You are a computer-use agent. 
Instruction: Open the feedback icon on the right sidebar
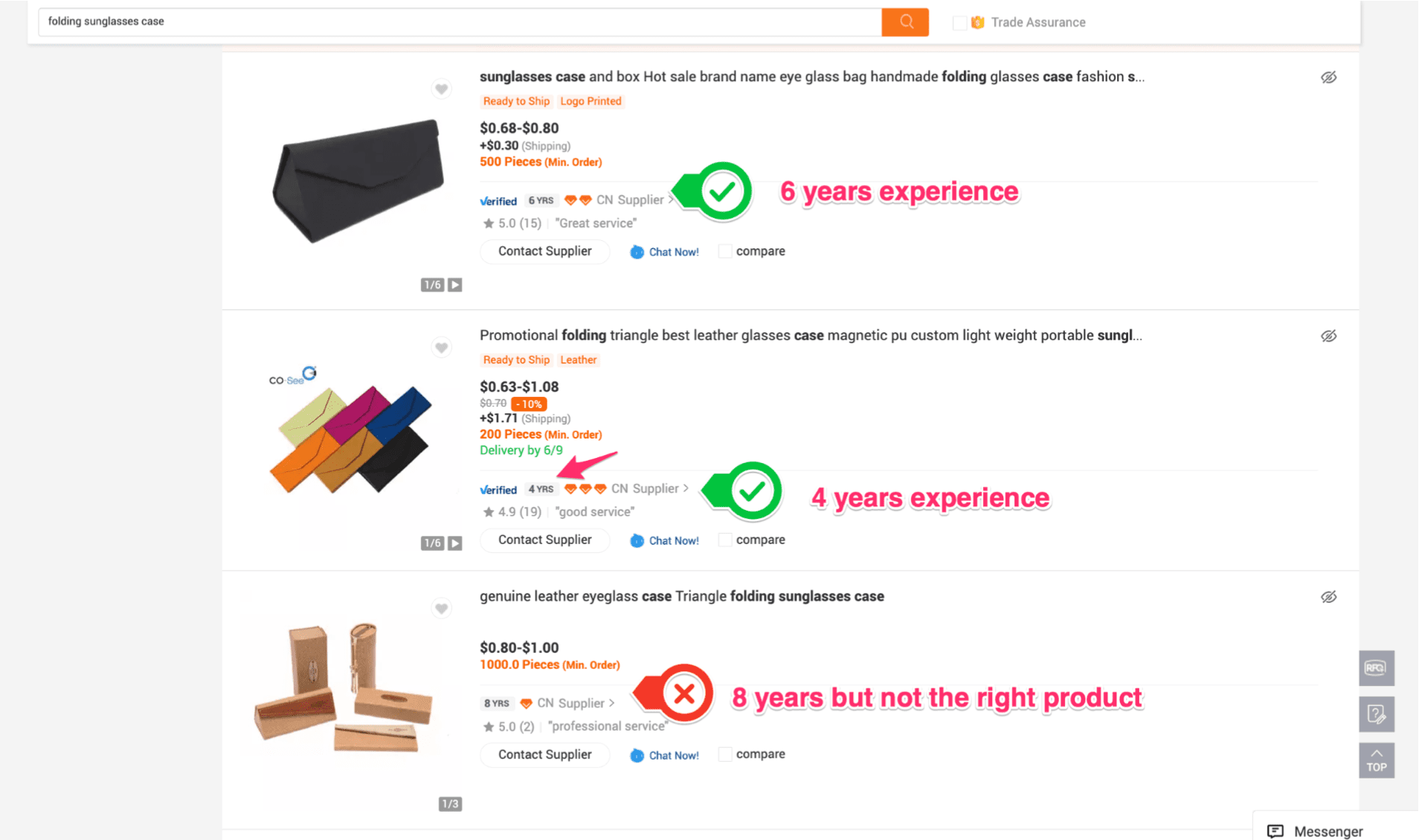(x=1376, y=714)
